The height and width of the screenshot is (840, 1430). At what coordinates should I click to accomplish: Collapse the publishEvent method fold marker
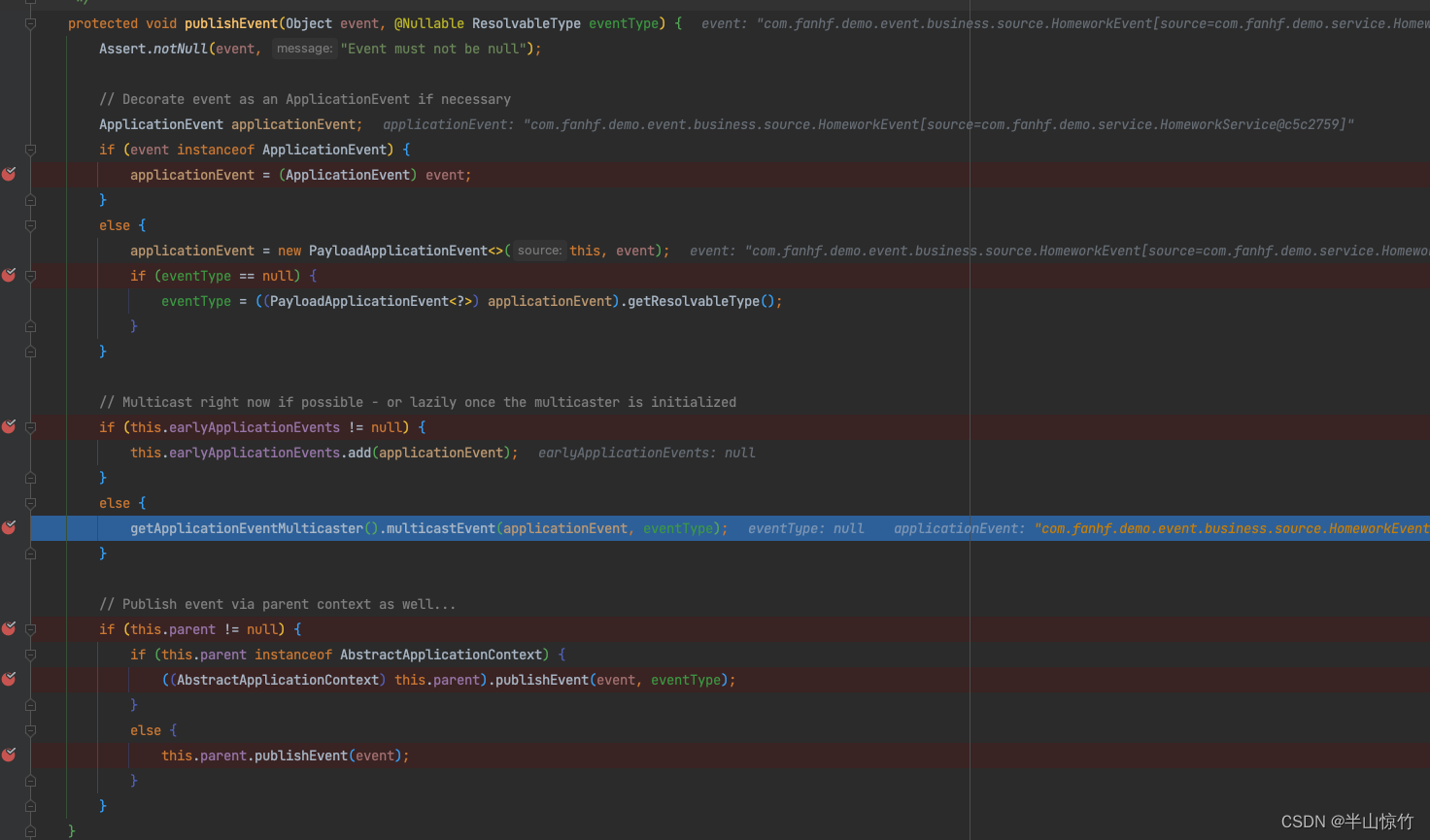(x=30, y=23)
